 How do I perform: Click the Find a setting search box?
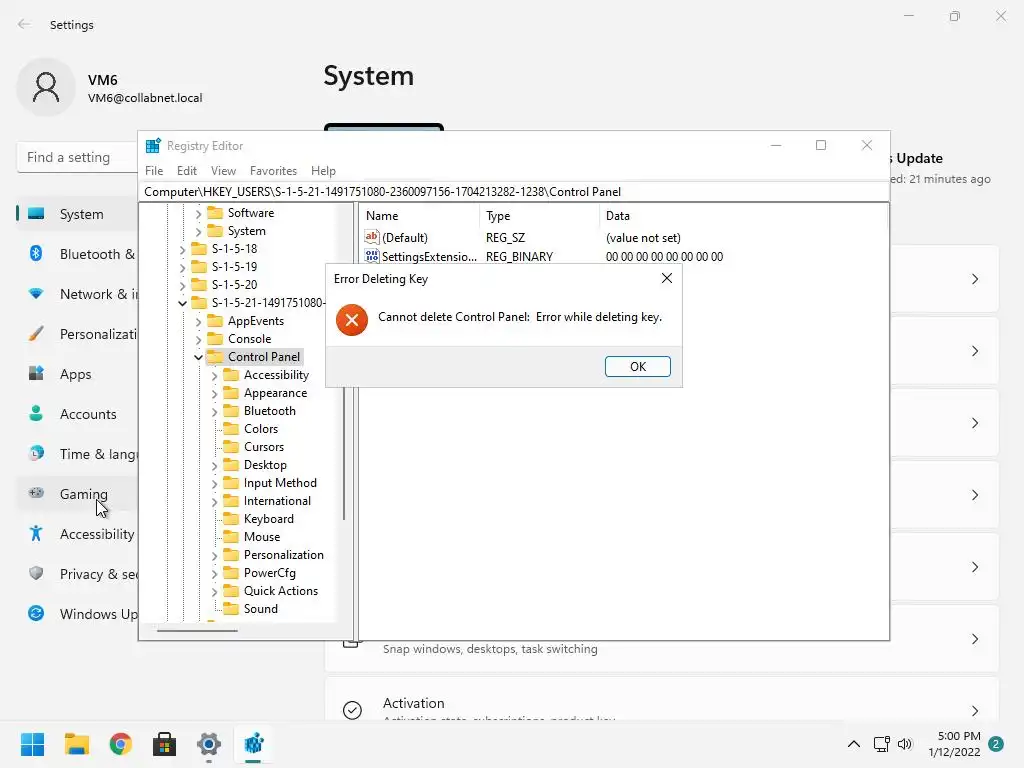click(x=77, y=157)
